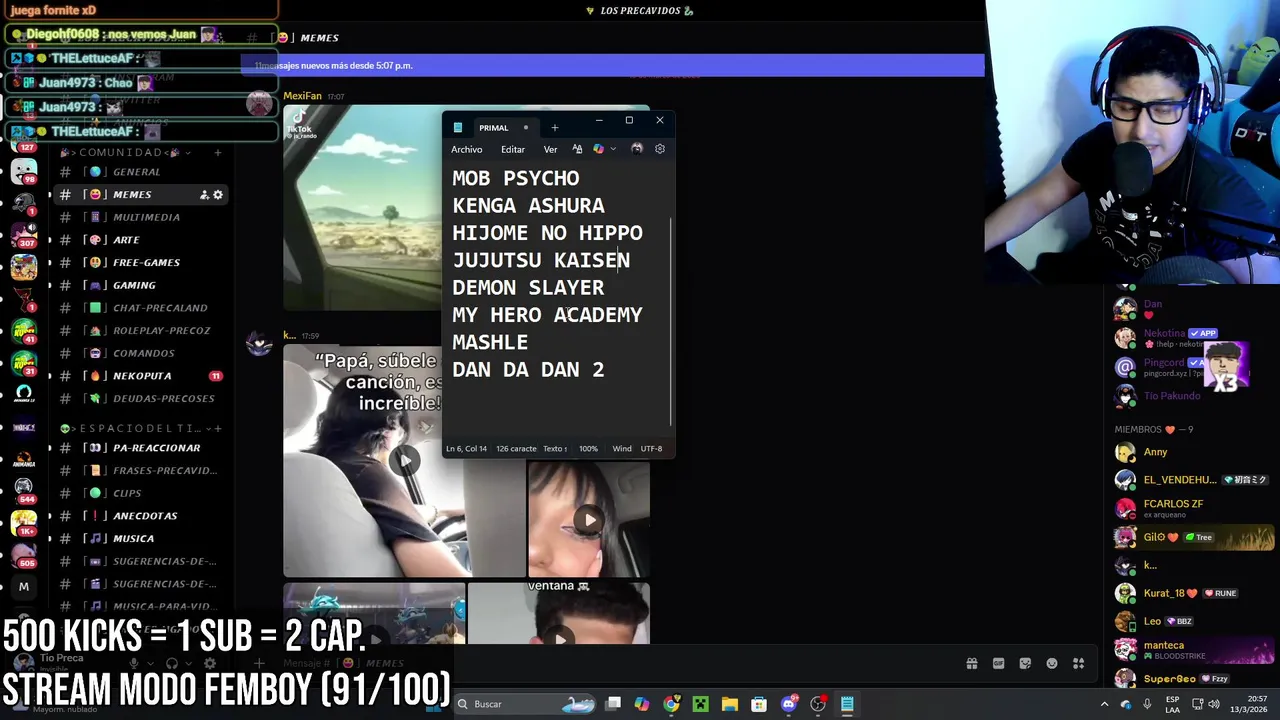Open Google Chrome from taskbar
Viewport: 1280px width, 720px height.
pyautogui.click(x=671, y=704)
